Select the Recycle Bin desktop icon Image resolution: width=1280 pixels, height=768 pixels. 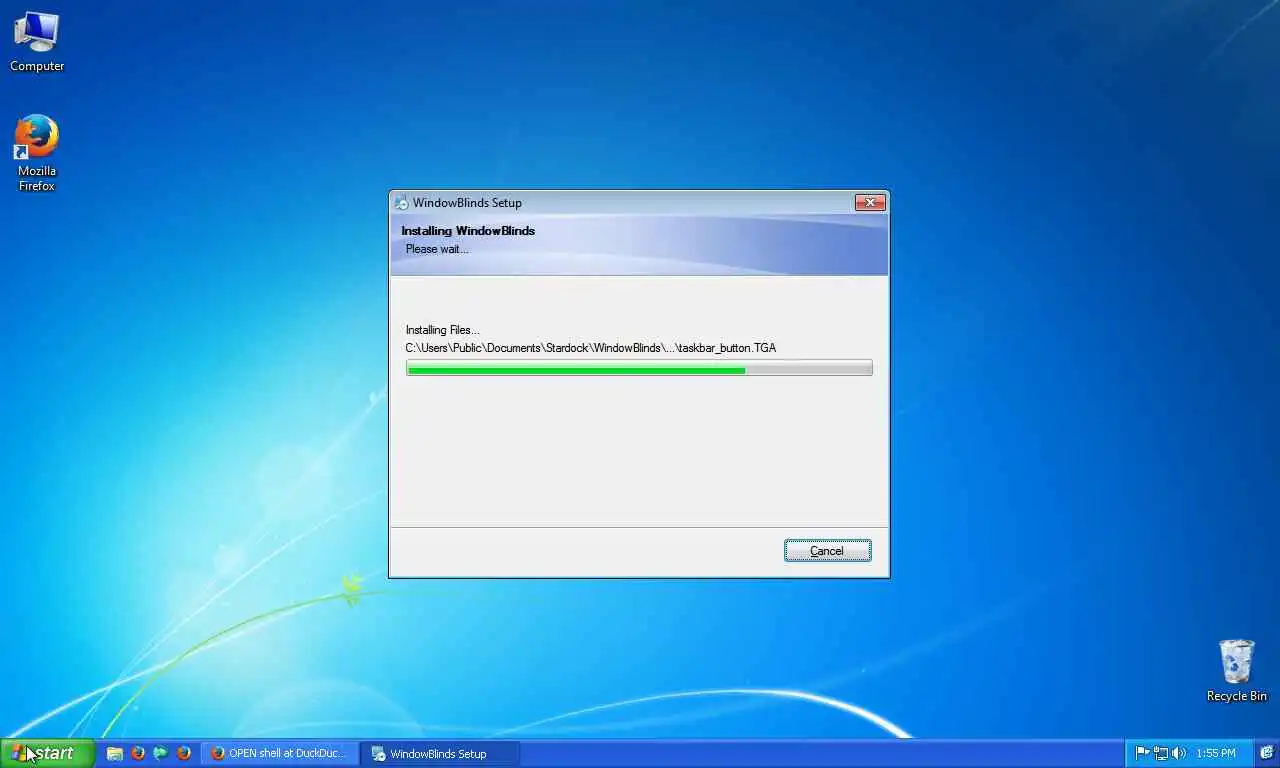point(1236,671)
